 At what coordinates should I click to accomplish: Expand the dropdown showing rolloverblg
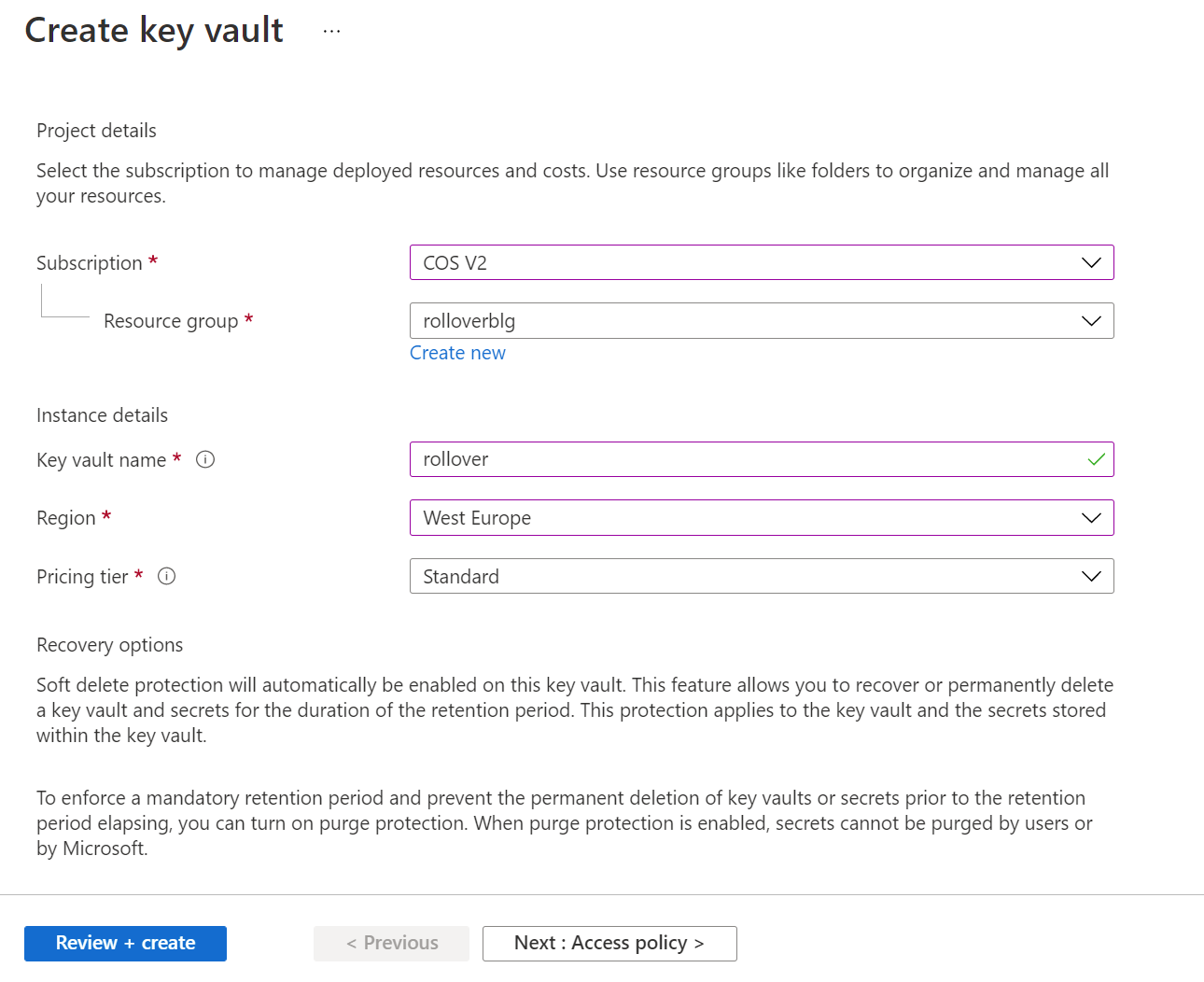747,321
